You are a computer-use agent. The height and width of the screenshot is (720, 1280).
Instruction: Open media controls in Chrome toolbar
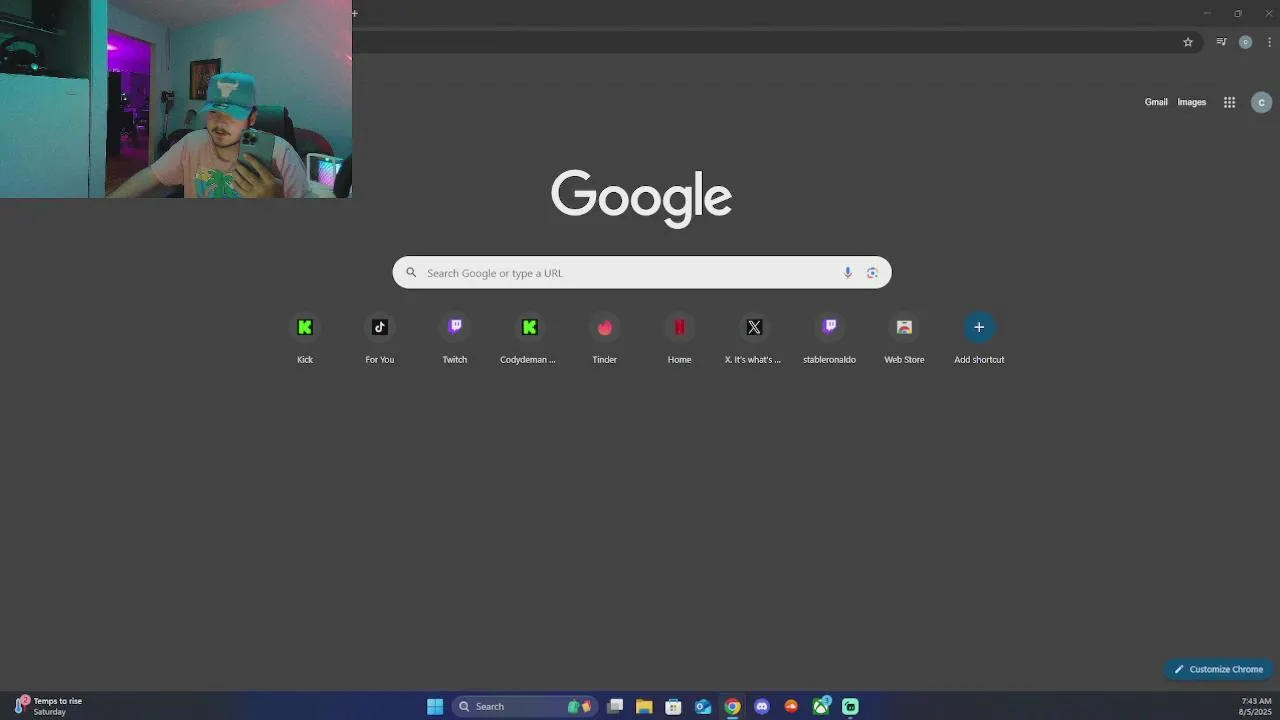[1221, 42]
